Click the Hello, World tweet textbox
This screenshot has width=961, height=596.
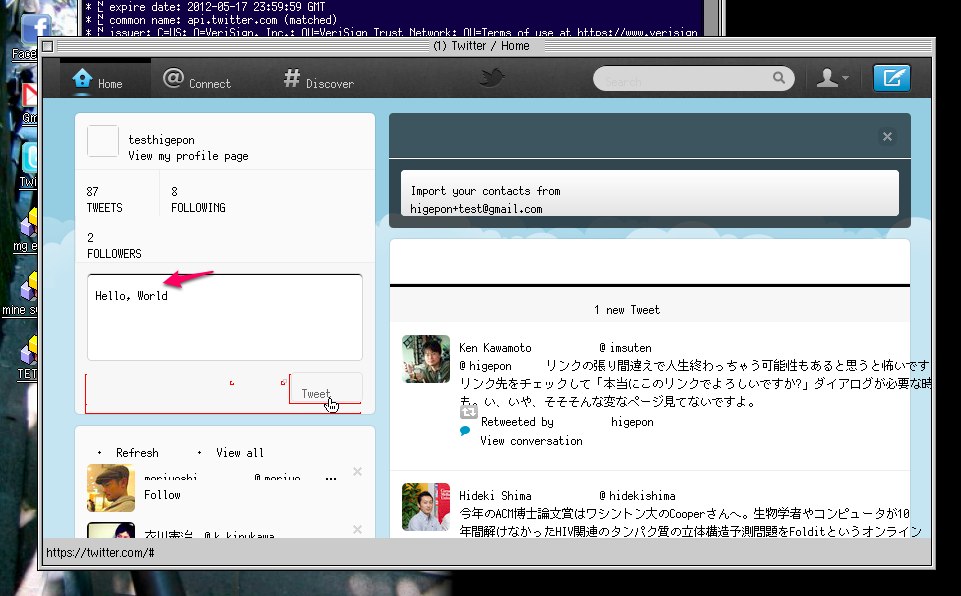[225, 318]
